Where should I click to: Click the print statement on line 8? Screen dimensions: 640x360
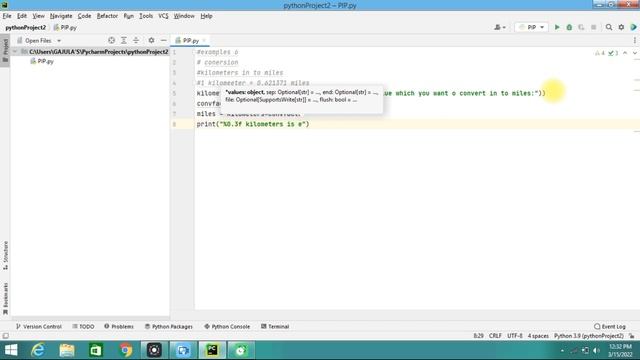coord(253,124)
